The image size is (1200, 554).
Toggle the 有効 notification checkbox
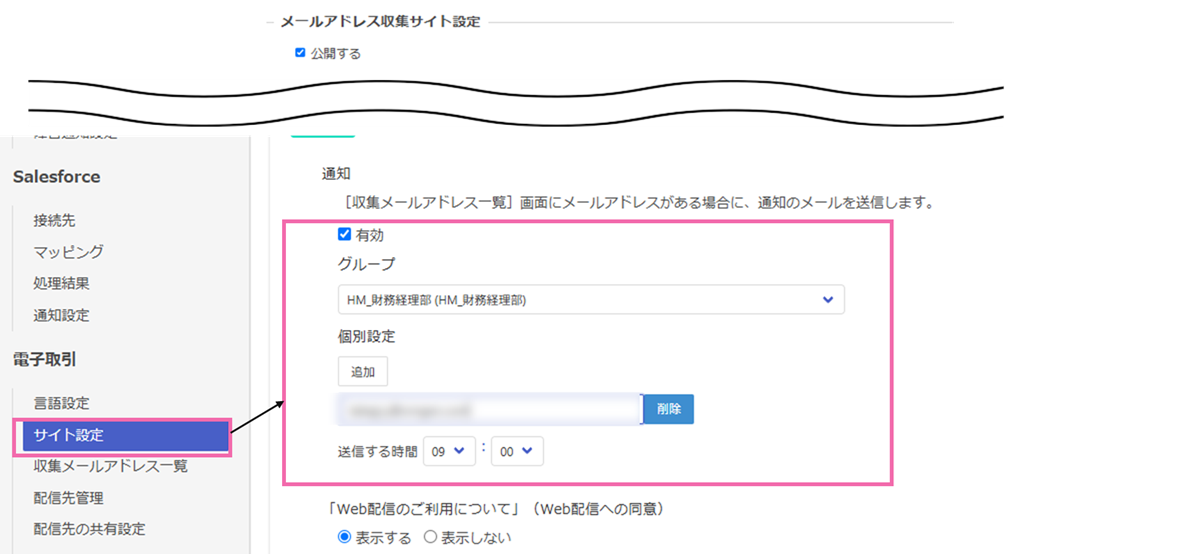[x=344, y=235]
